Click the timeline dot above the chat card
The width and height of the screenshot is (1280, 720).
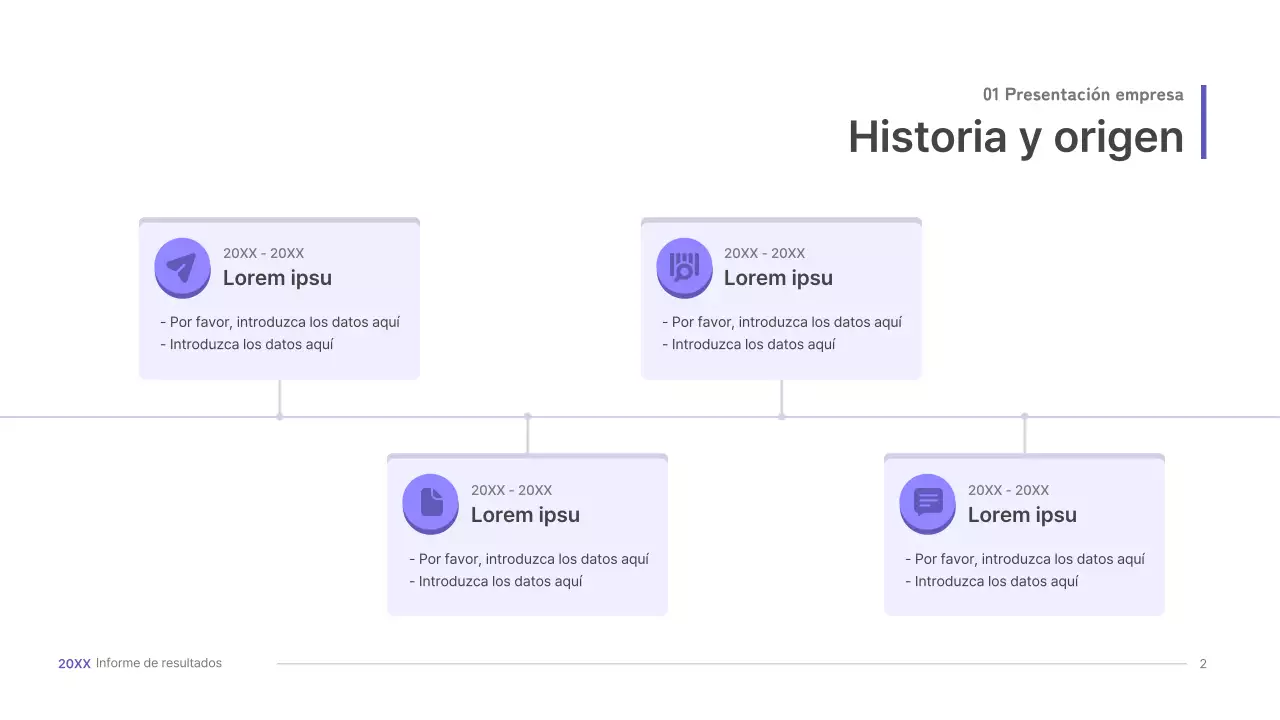coord(1024,416)
